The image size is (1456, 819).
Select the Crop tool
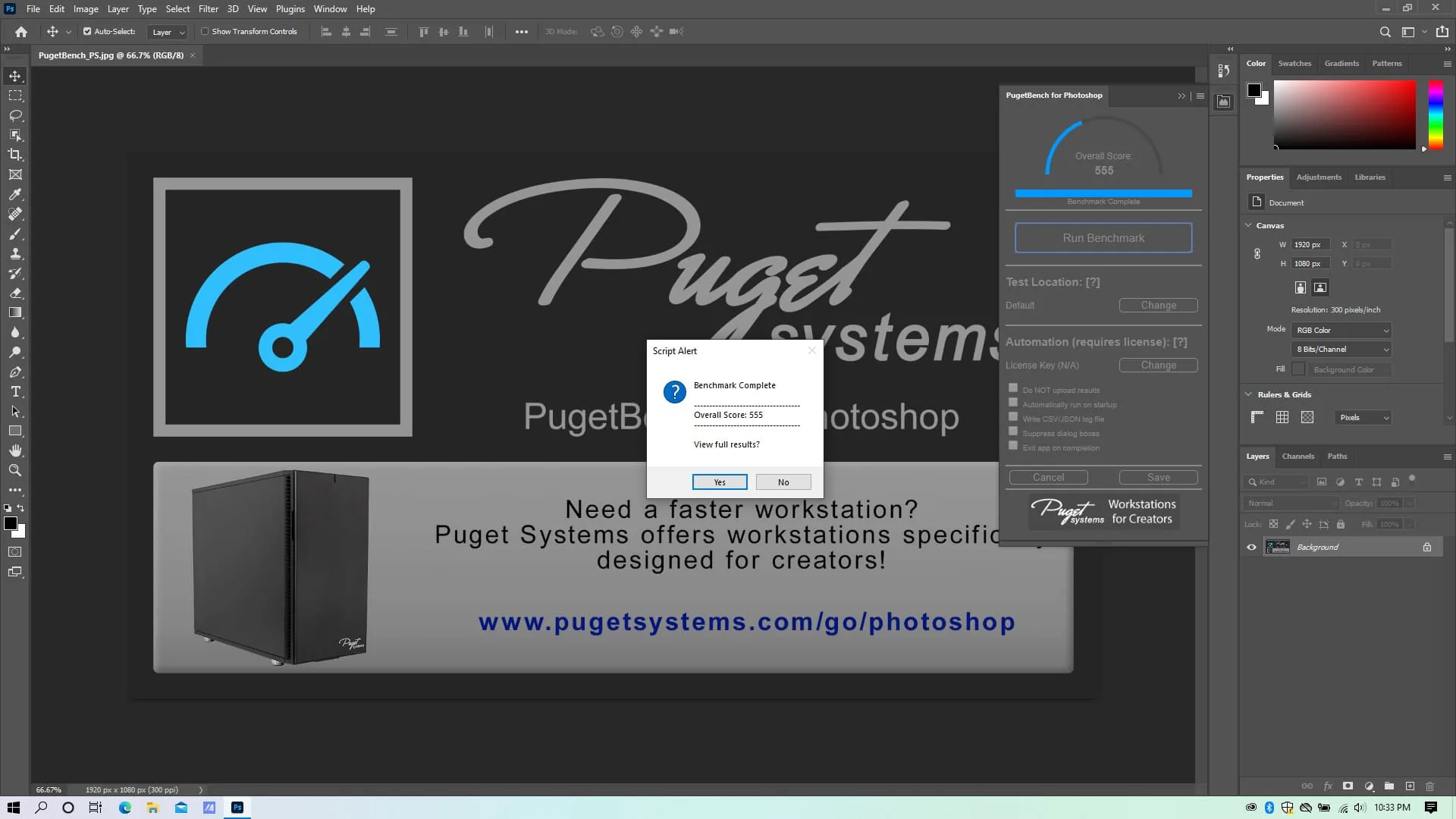15,155
